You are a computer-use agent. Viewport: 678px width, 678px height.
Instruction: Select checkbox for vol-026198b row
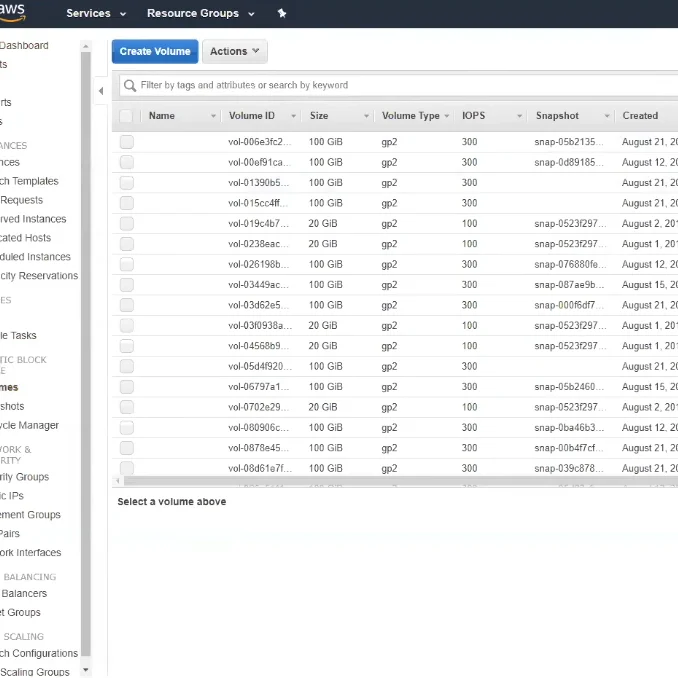coord(127,264)
